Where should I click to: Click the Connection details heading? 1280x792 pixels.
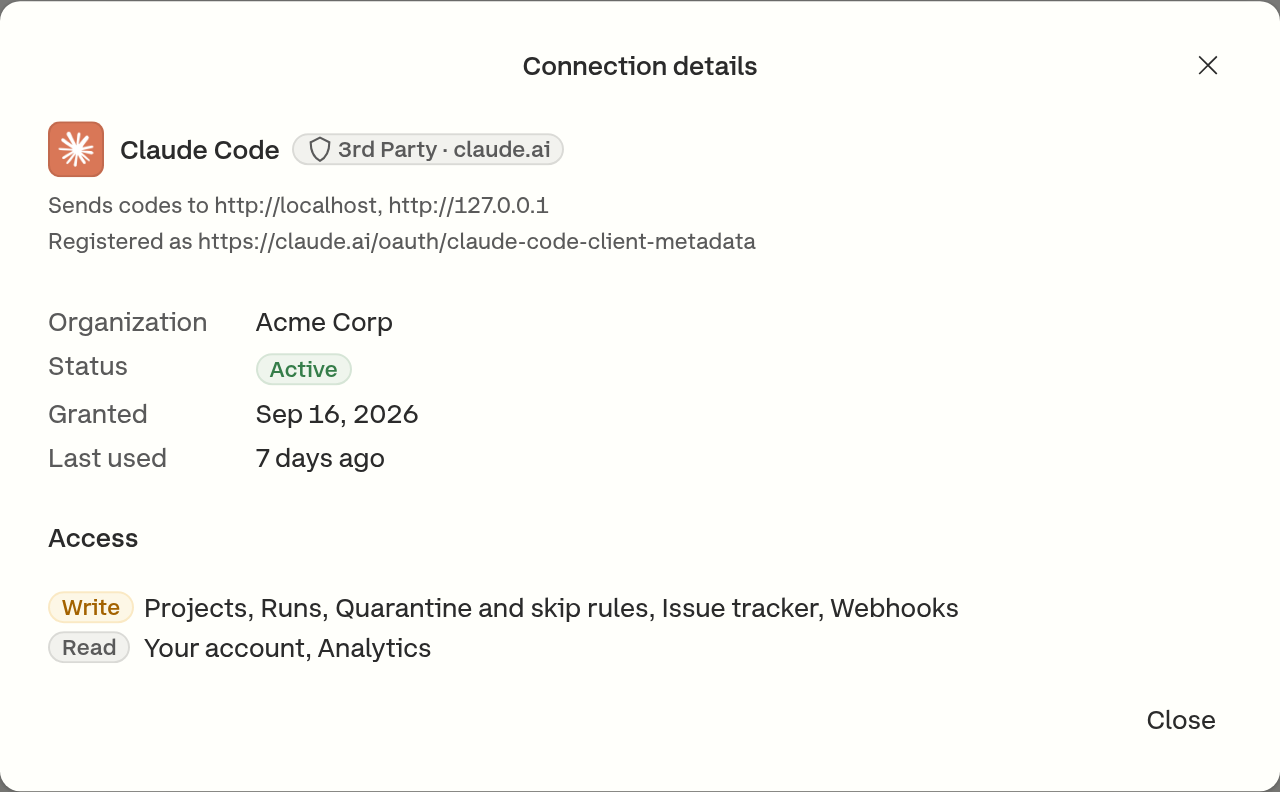[640, 66]
